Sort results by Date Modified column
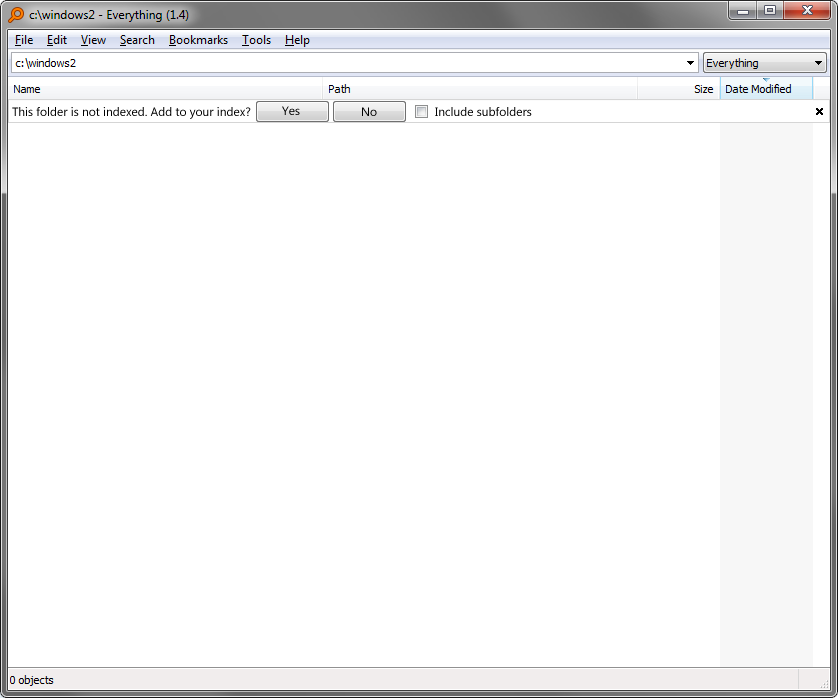838x698 pixels. [x=766, y=89]
